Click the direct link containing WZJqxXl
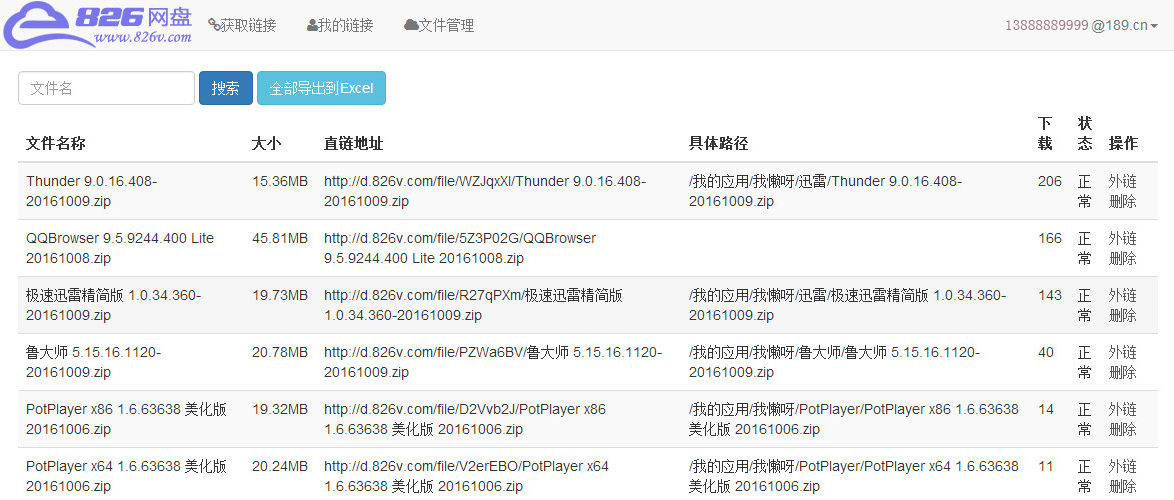Screen dimensions: 1174x500 coord(485,192)
